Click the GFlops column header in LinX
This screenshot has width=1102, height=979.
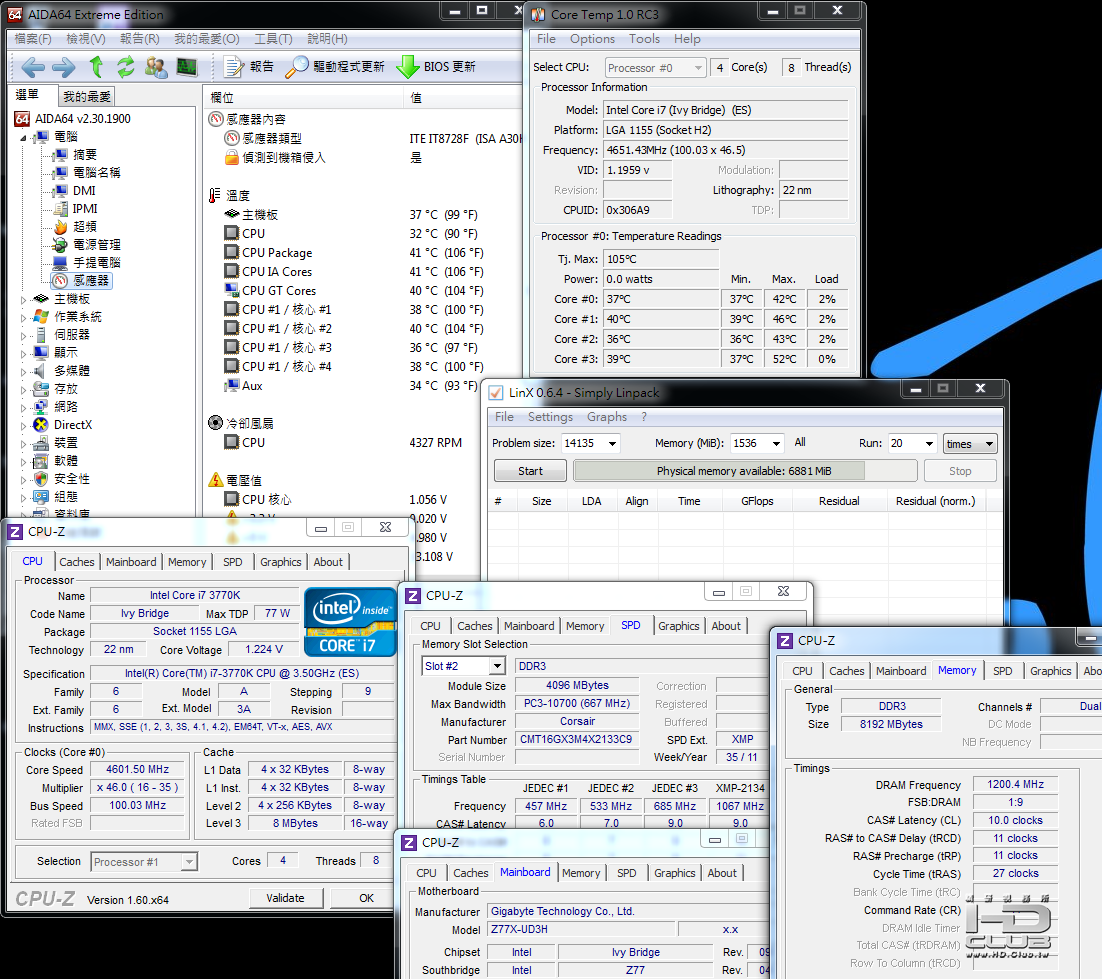757,501
